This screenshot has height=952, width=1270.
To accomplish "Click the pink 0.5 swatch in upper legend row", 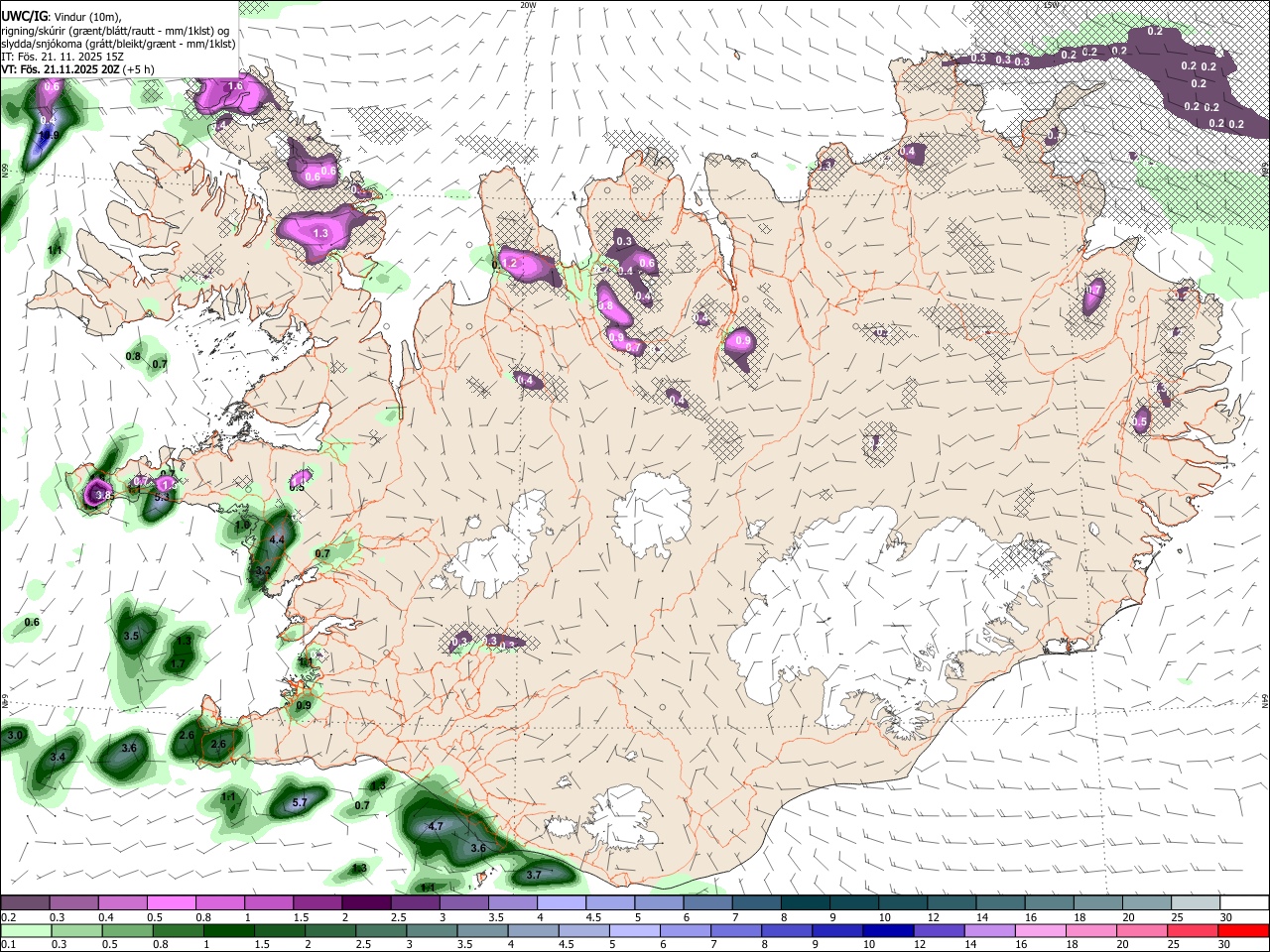I will [x=171, y=903].
